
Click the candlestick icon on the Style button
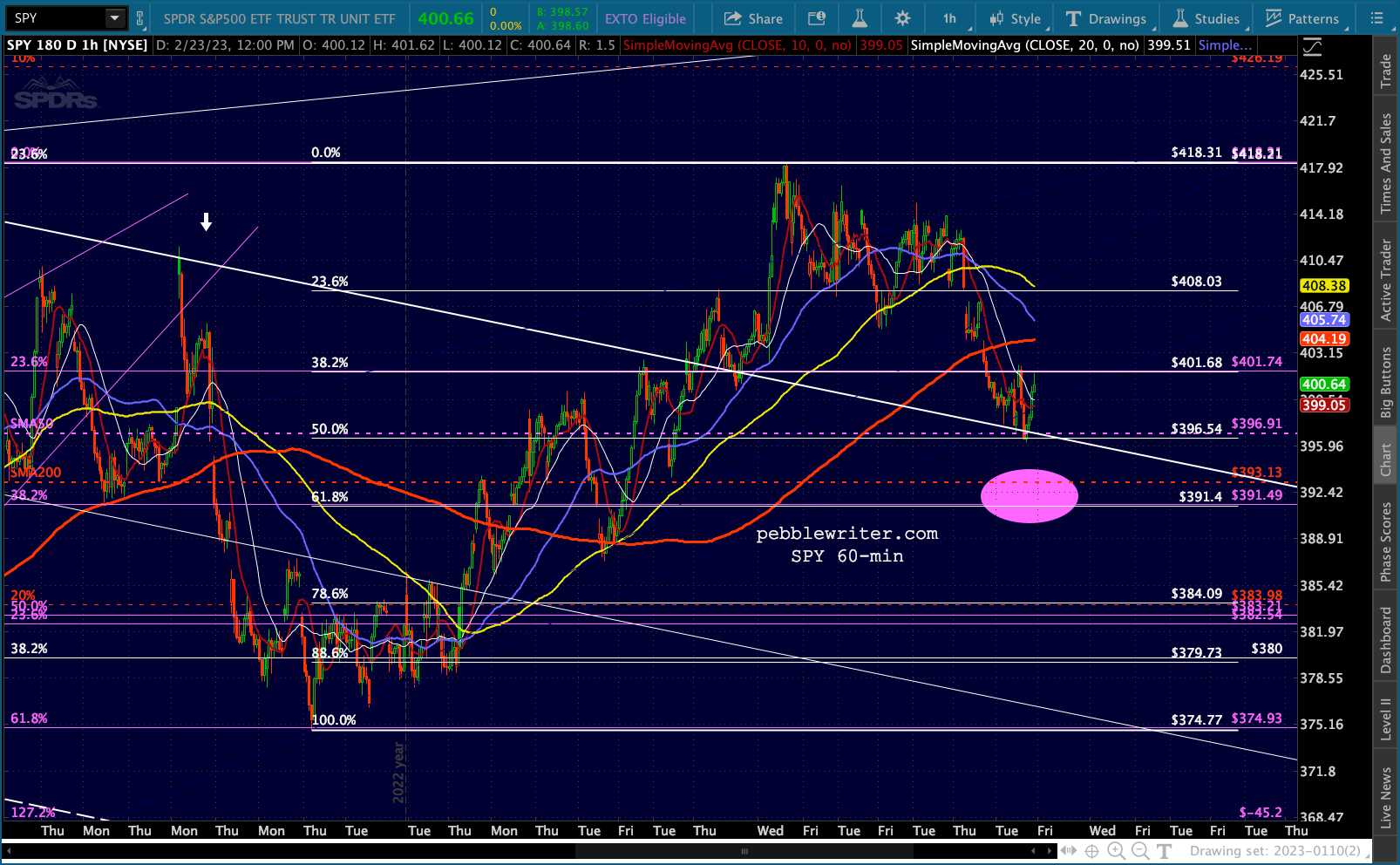pos(997,18)
